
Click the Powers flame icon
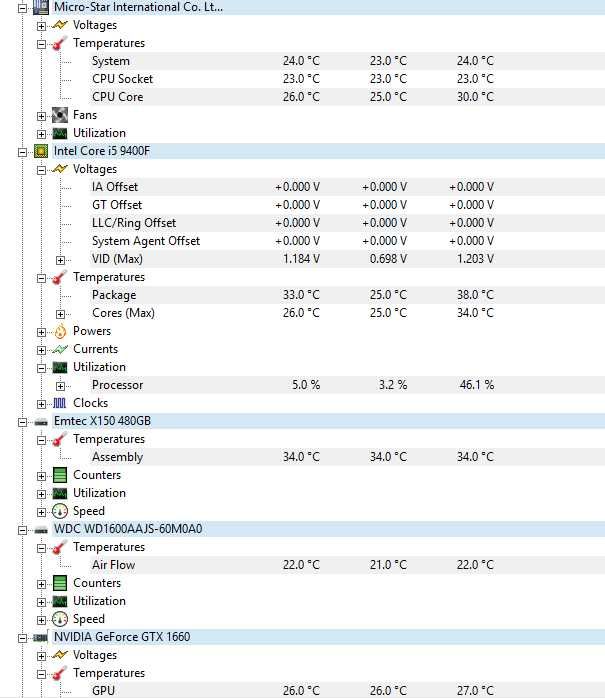(60, 331)
